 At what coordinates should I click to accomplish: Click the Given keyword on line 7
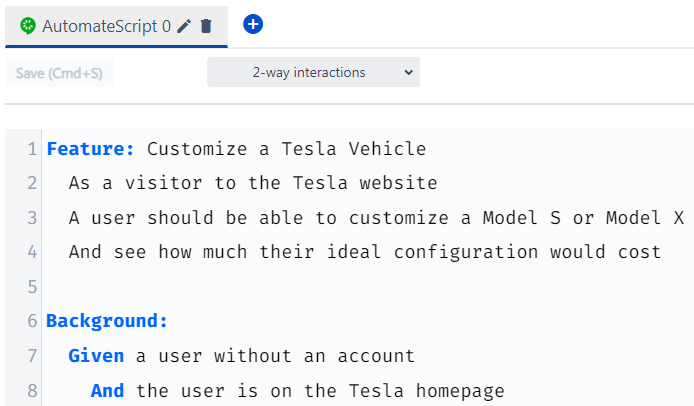[96, 356]
